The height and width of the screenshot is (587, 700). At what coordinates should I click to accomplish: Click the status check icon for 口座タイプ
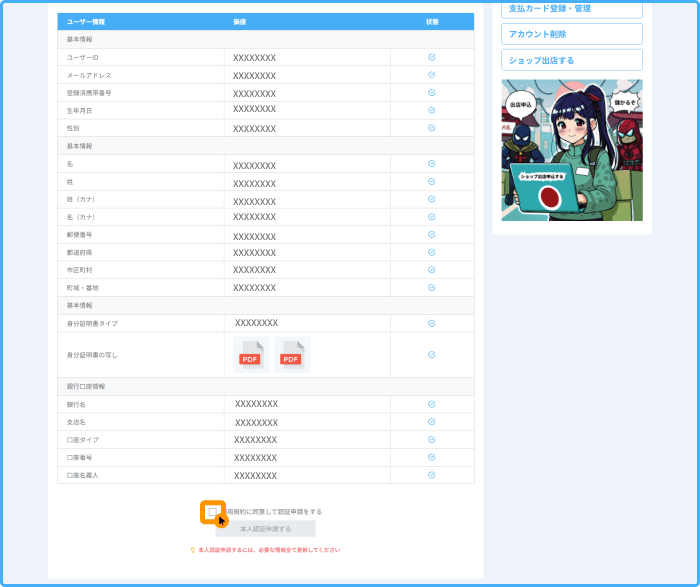pyautogui.click(x=432, y=439)
